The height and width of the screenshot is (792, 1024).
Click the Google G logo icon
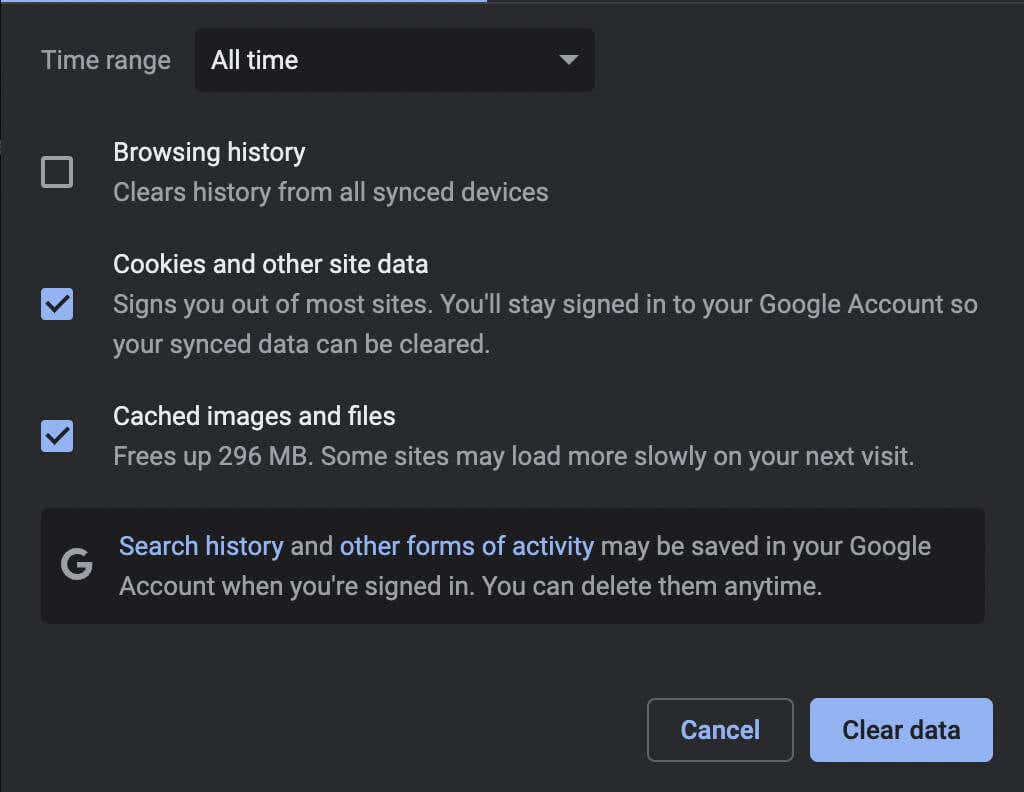click(x=76, y=566)
